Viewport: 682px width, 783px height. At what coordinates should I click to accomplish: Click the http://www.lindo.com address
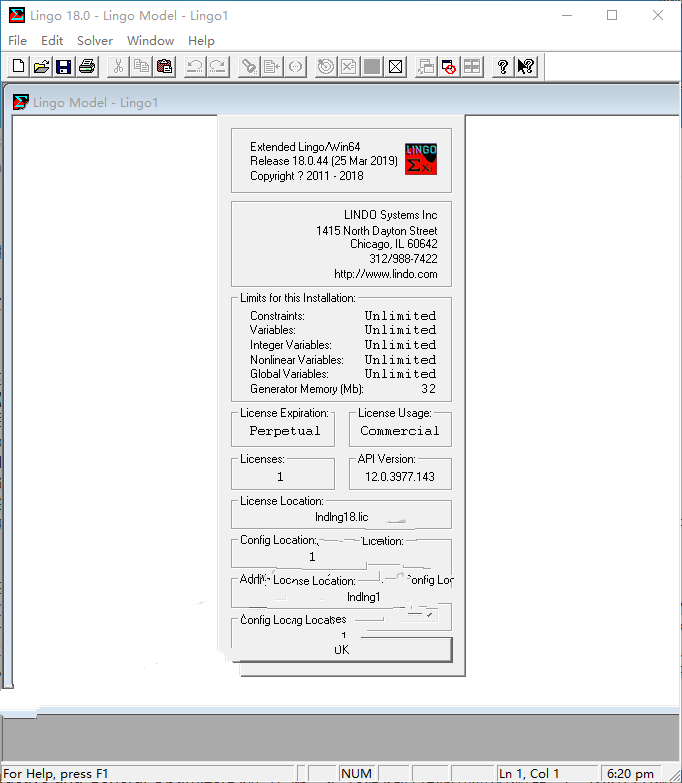385,274
